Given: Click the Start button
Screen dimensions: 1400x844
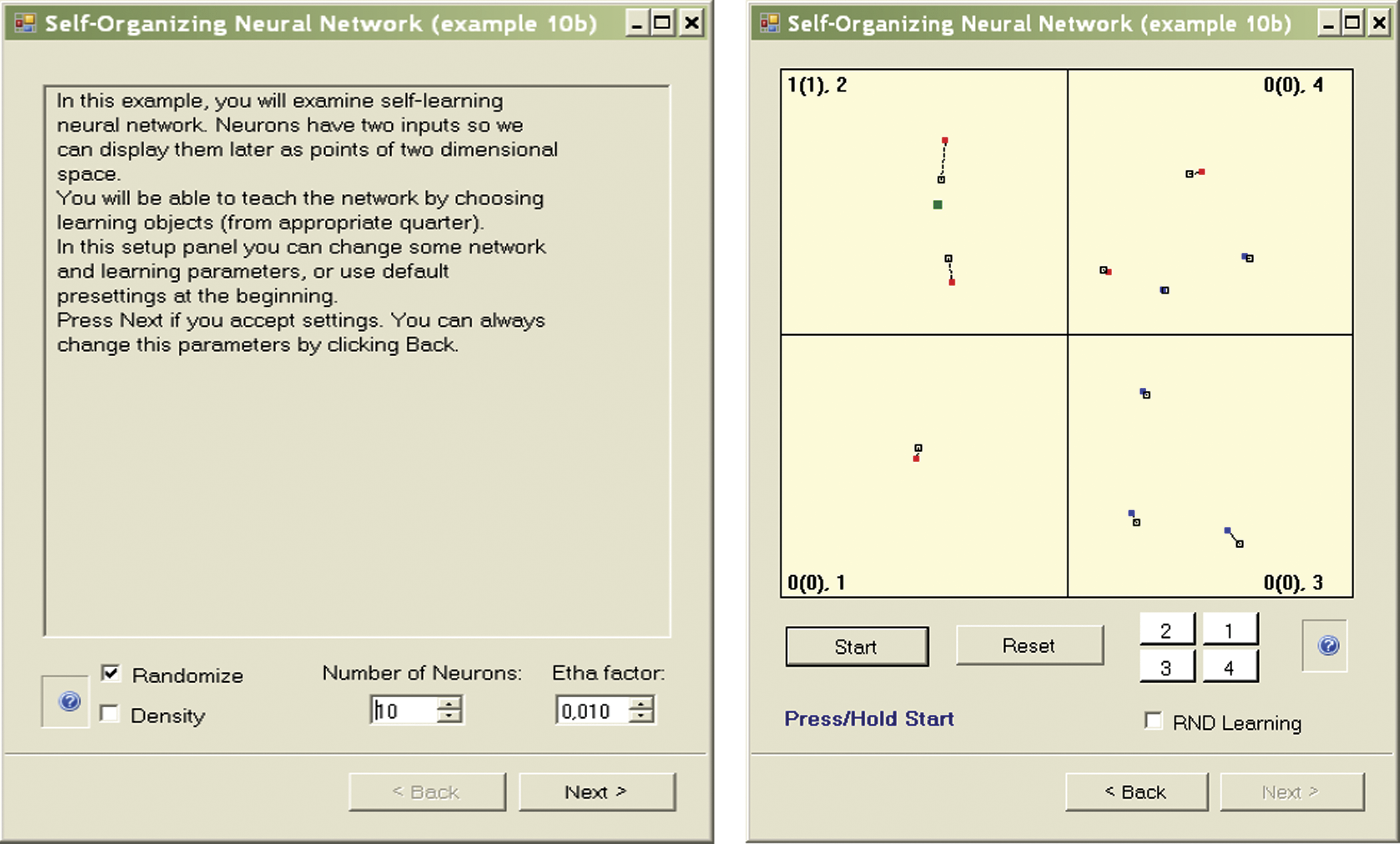Looking at the screenshot, I should click(x=857, y=646).
